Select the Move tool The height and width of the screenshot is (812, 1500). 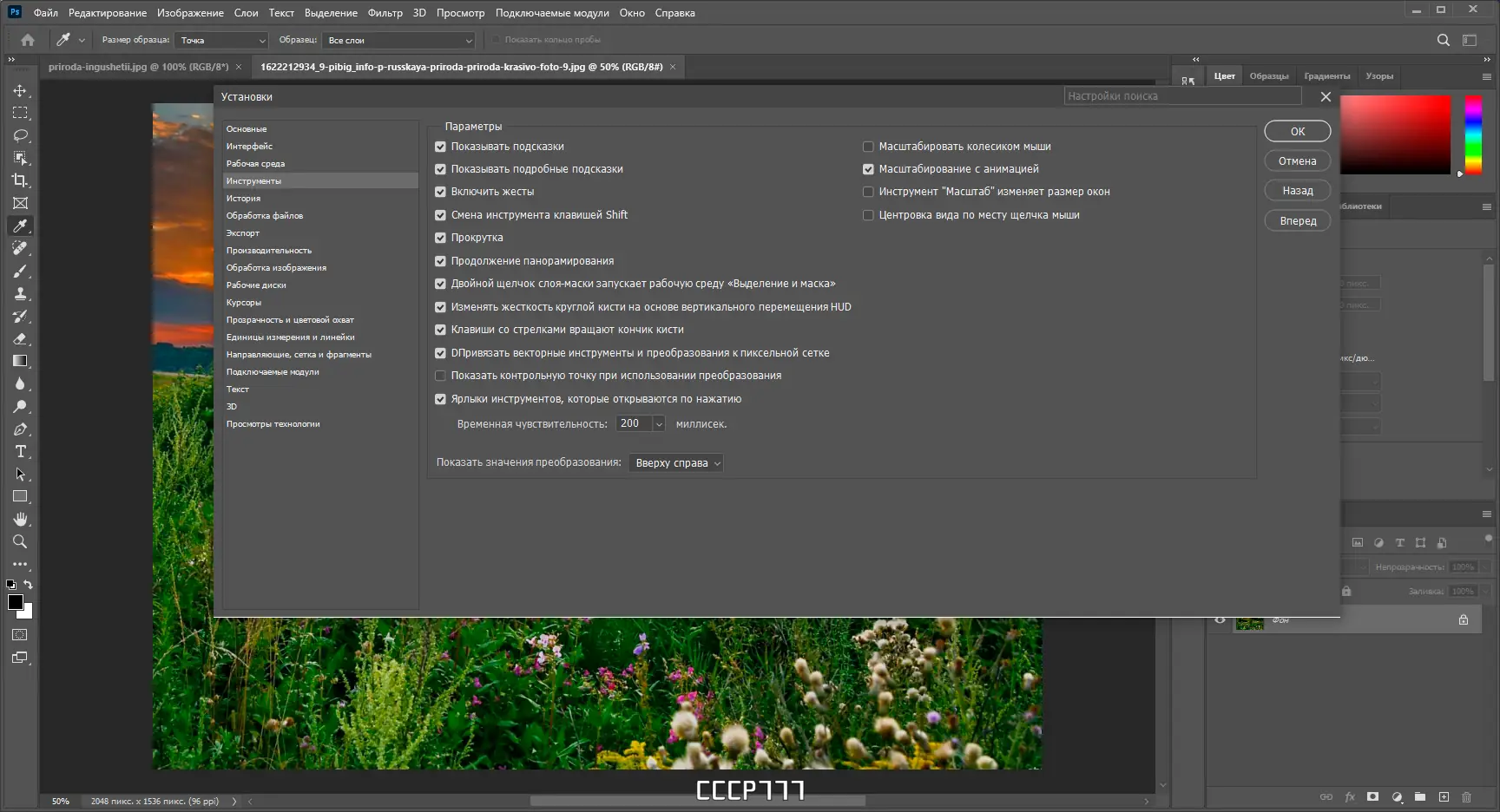coord(20,90)
